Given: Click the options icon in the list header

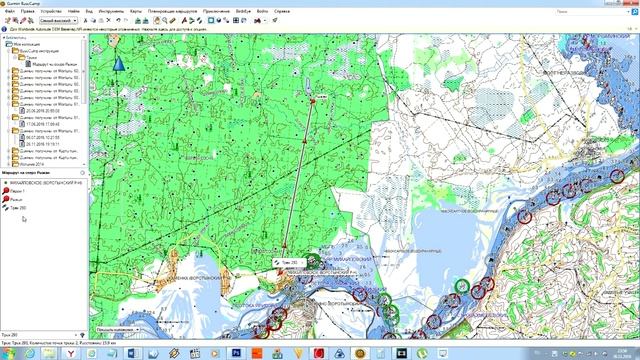Looking at the screenshot, I should [x=82, y=173].
